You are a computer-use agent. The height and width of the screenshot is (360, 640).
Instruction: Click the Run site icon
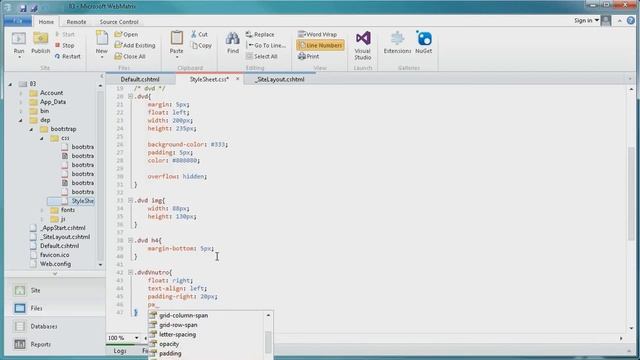(x=19, y=39)
